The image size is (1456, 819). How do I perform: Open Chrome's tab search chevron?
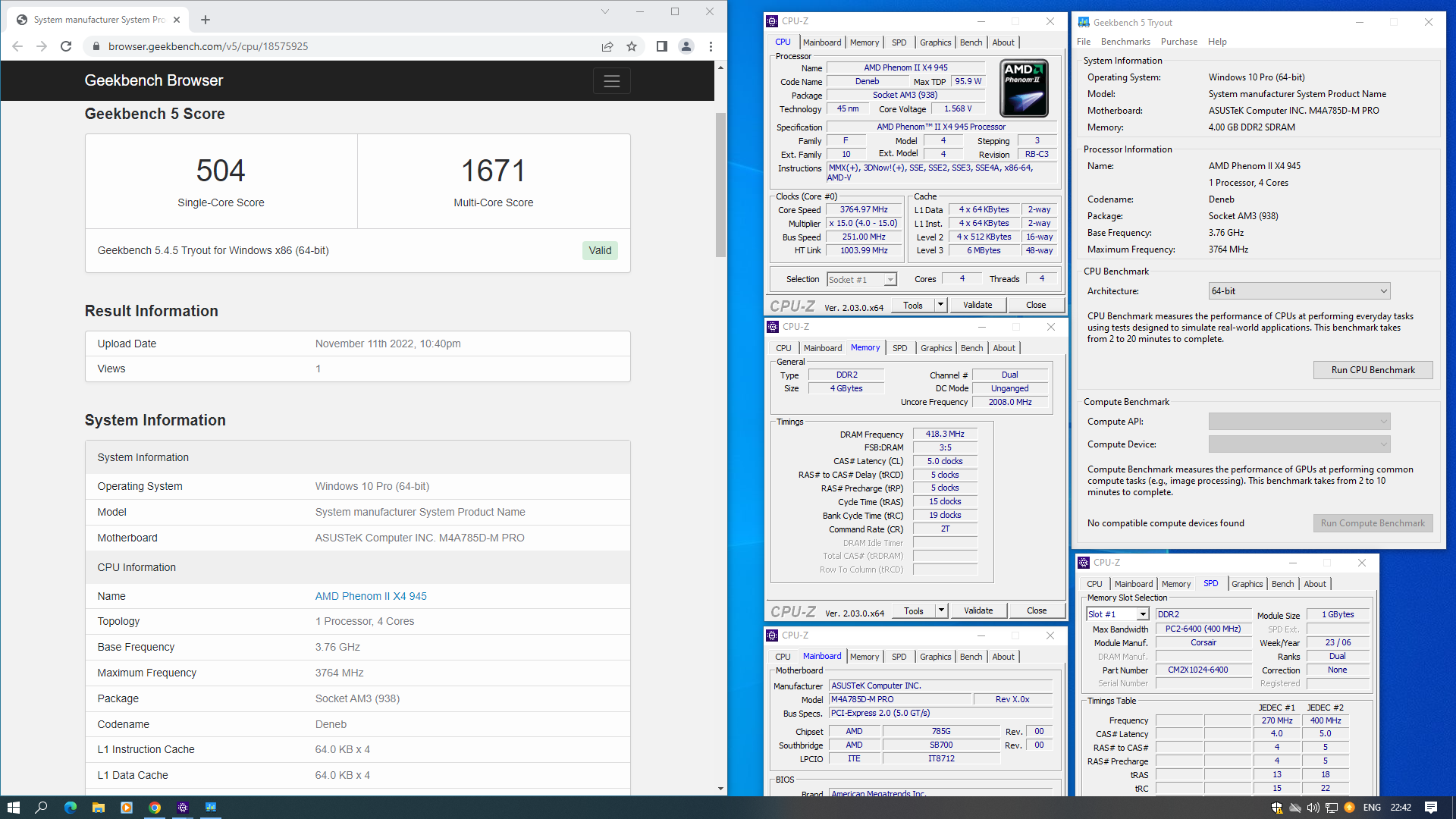(x=604, y=11)
